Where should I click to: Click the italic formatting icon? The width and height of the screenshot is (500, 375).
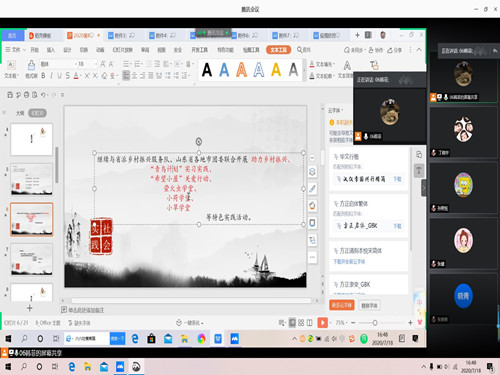(51, 76)
